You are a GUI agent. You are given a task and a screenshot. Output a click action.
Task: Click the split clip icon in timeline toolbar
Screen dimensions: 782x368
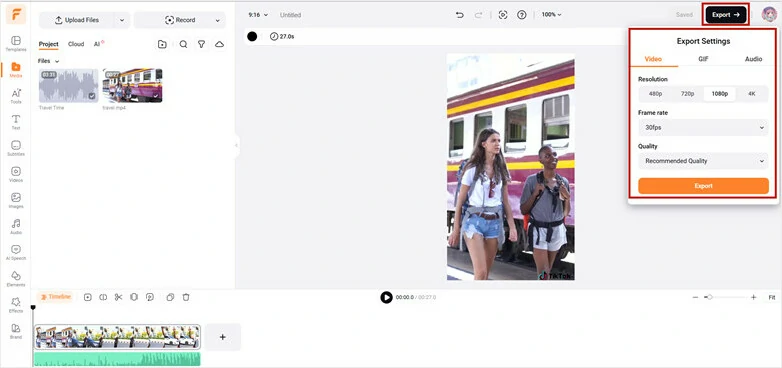103,297
